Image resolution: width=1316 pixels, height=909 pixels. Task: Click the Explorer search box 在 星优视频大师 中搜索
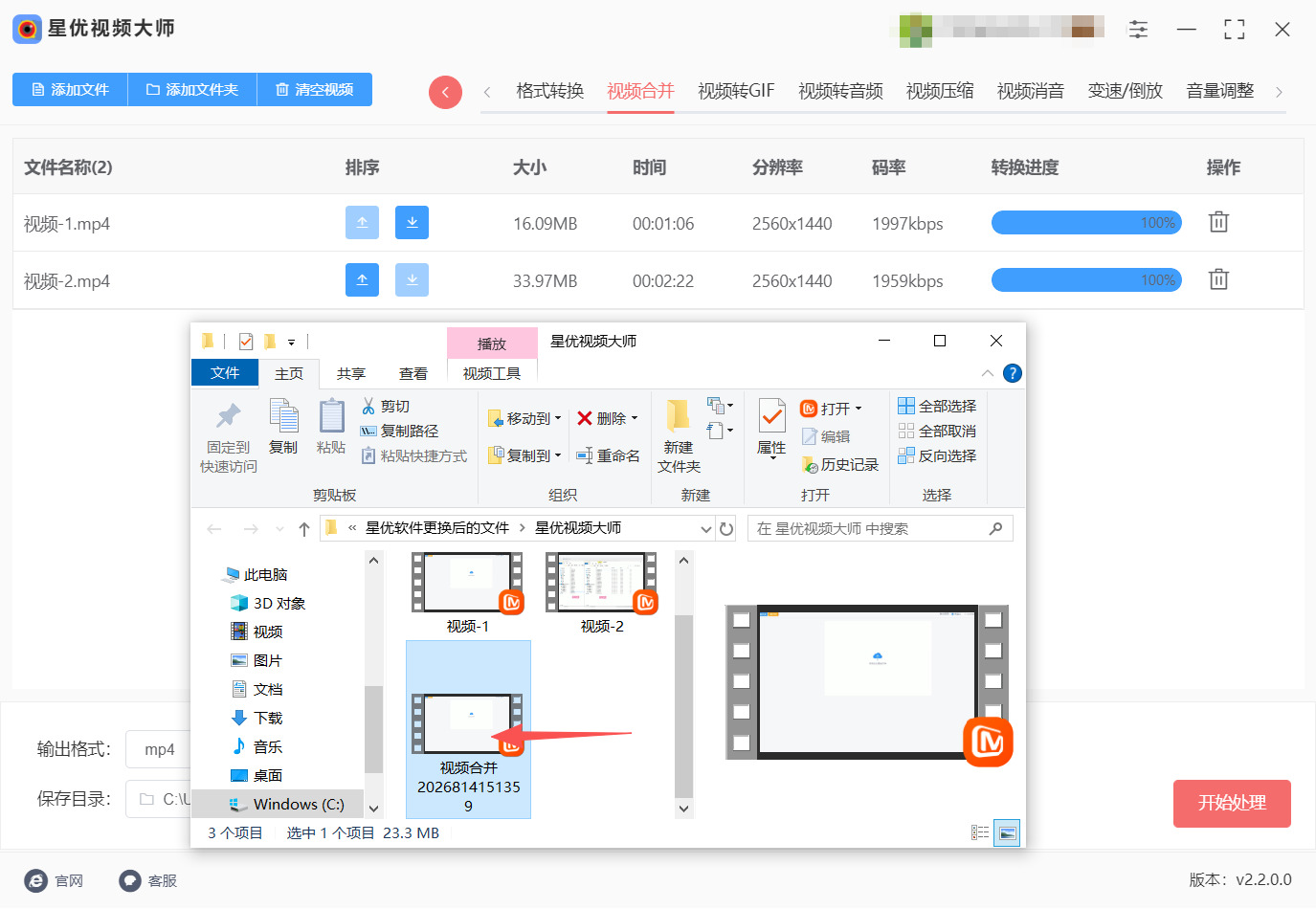click(880, 529)
